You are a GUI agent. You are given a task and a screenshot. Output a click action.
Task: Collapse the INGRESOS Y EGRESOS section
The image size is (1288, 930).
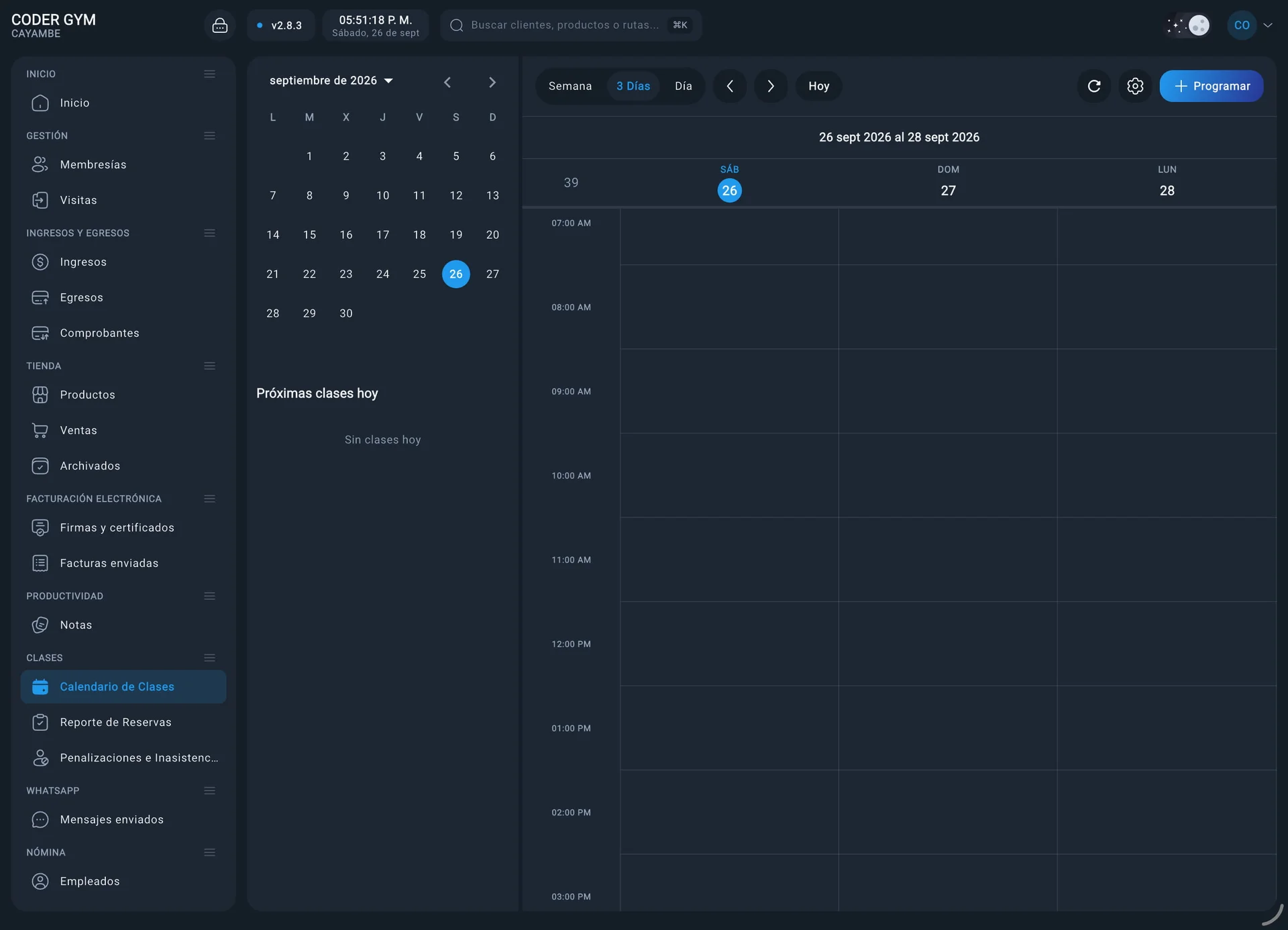pyautogui.click(x=209, y=233)
